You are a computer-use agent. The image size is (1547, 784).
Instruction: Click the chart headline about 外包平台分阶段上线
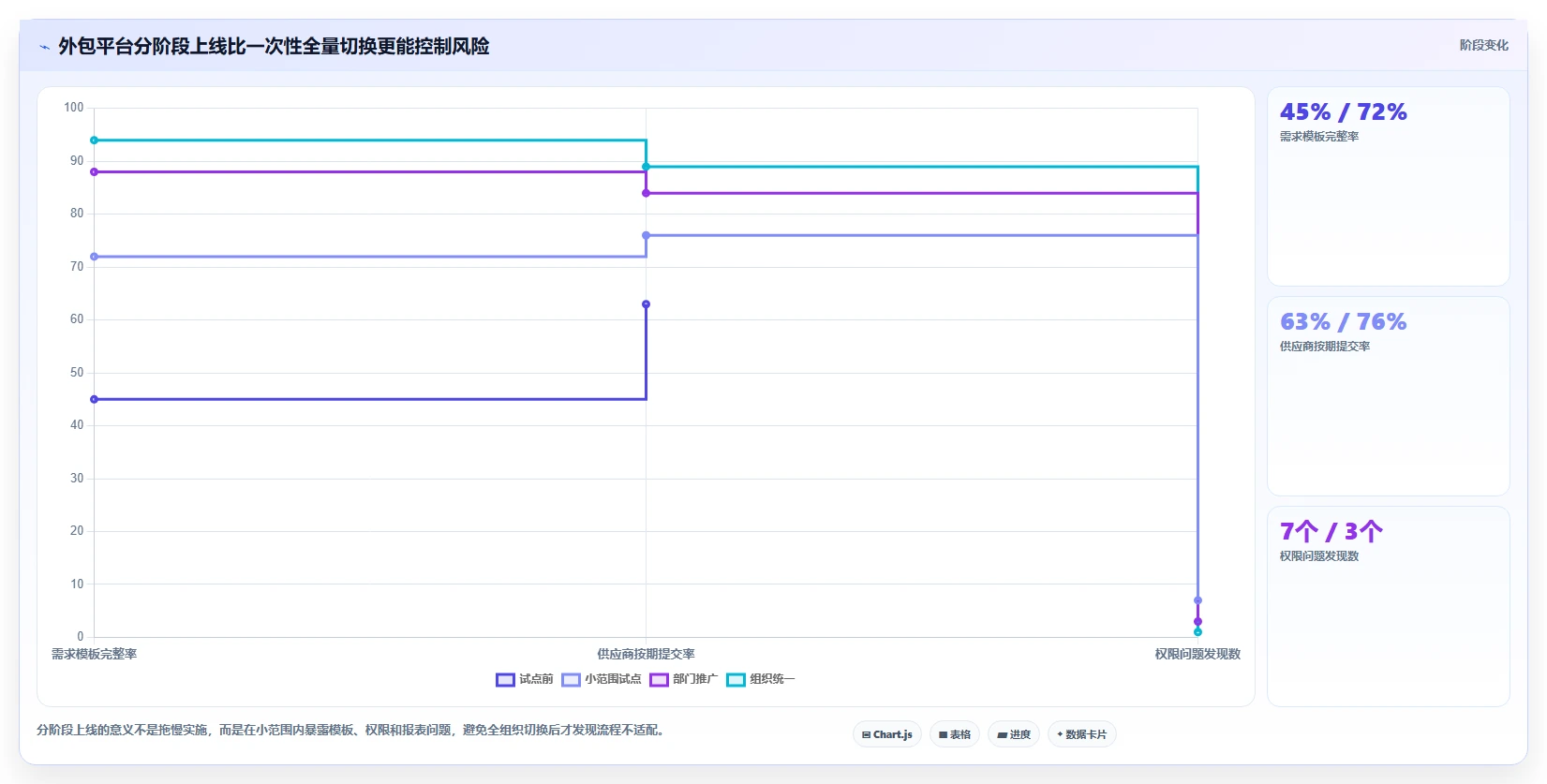(x=274, y=47)
